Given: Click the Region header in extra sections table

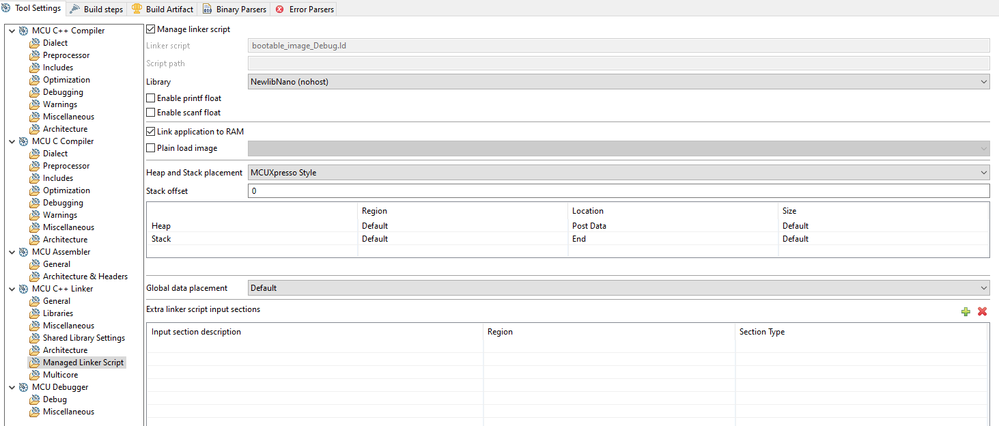Looking at the screenshot, I should click(x=500, y=332).
